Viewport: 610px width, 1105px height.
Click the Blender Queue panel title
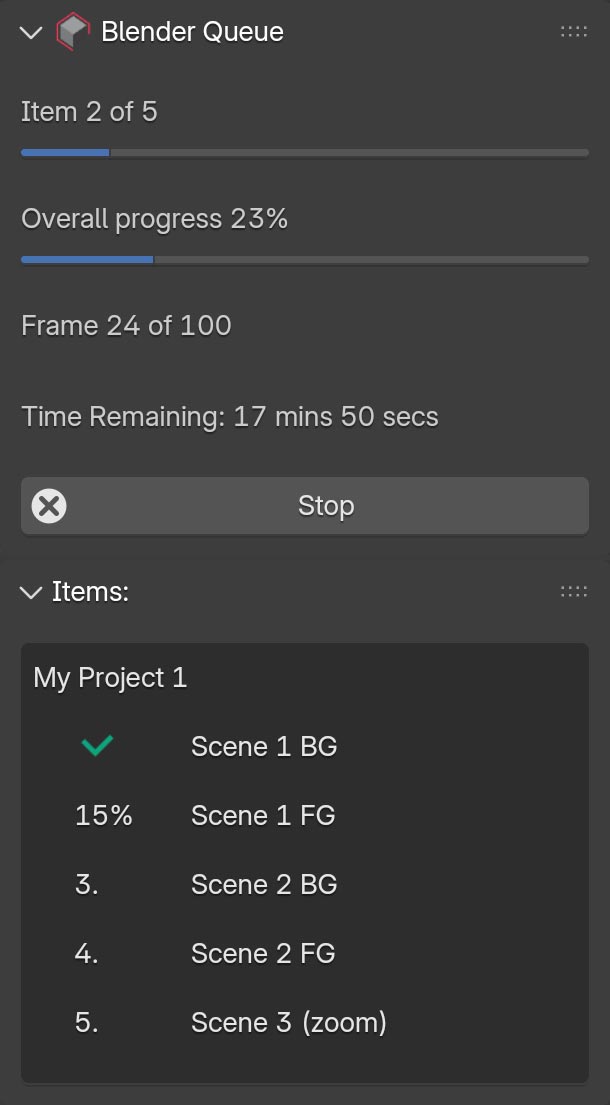click(x=192, y=32)
